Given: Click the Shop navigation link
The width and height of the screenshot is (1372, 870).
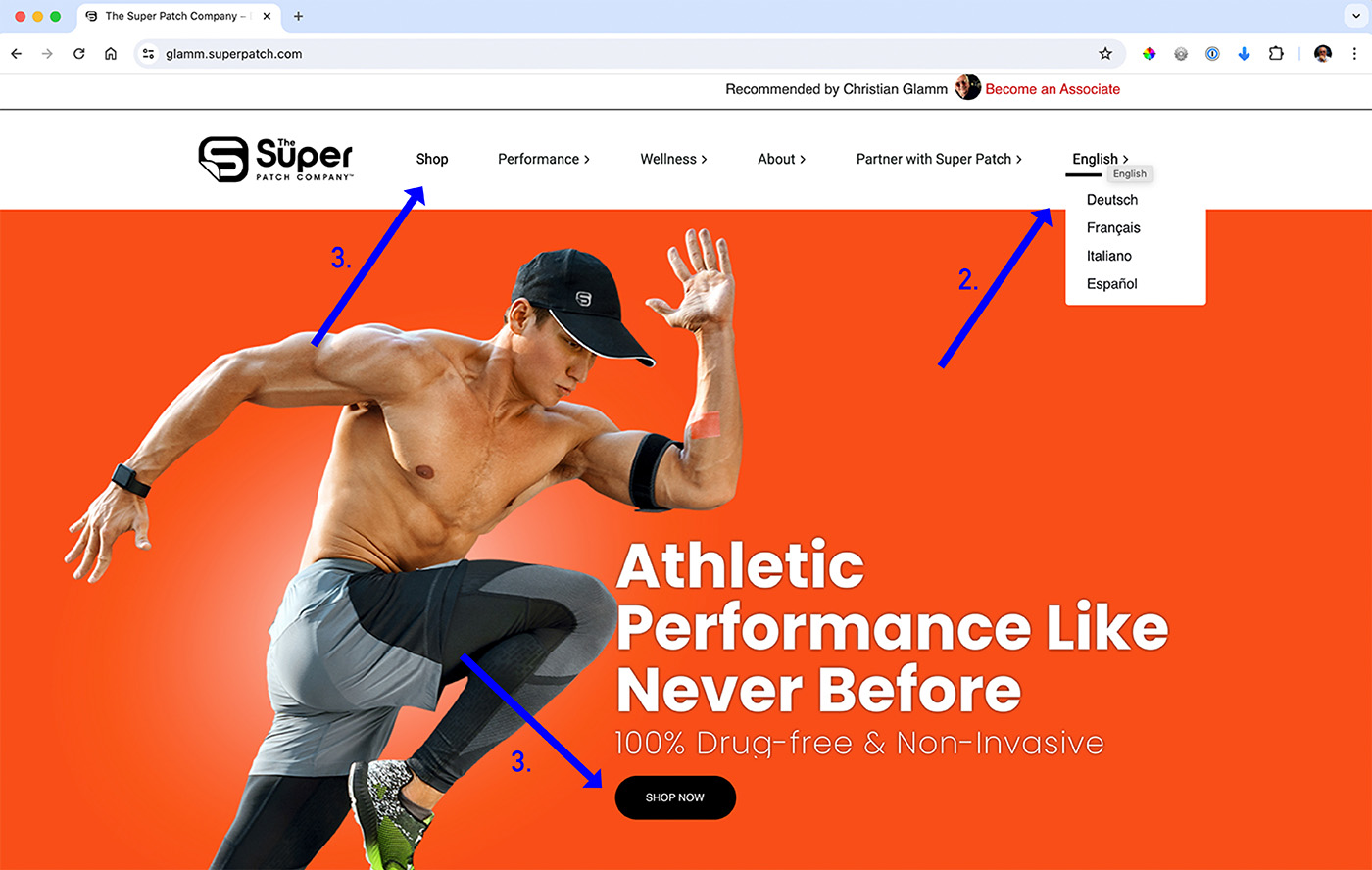Looking at the screenshot, I should (432, 159).
